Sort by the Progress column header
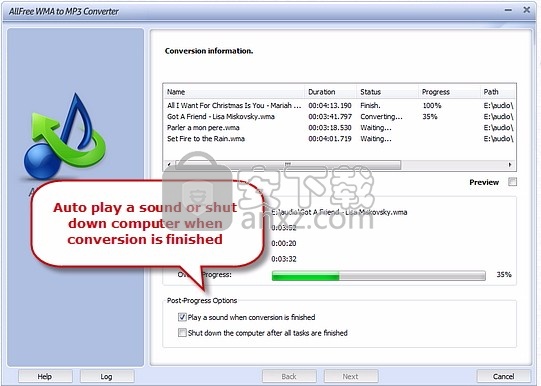541x386 pixels. point(449,92)
